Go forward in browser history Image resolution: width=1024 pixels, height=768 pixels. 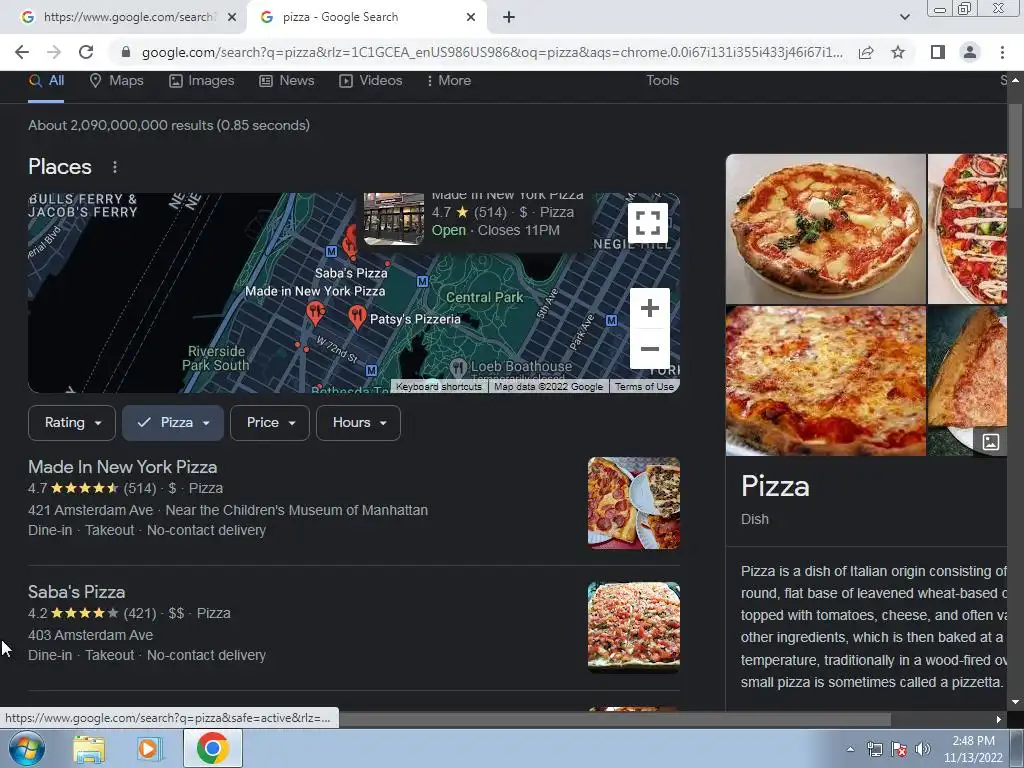click(54, 52)
